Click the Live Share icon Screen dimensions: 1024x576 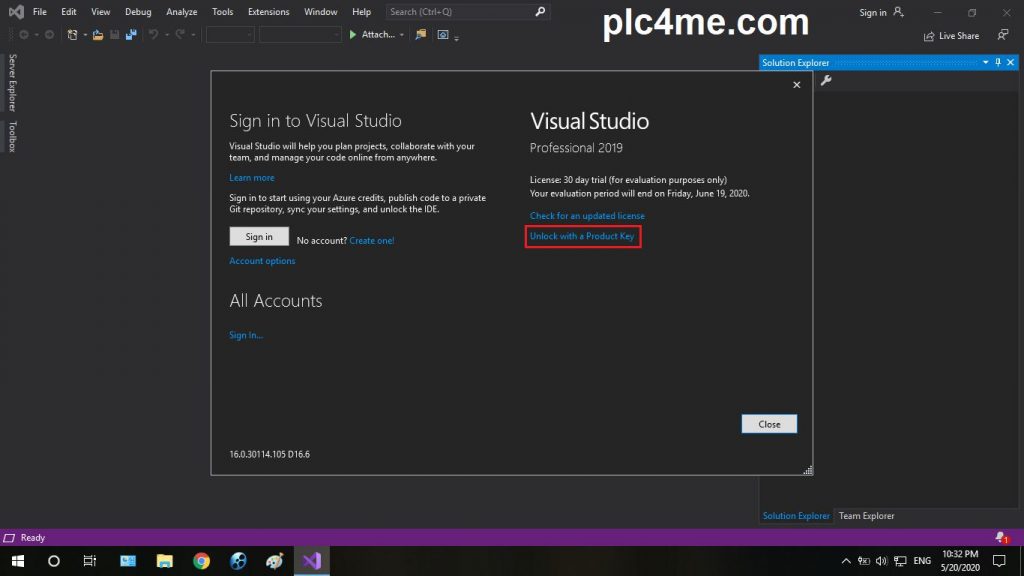[x=929, y=36]
